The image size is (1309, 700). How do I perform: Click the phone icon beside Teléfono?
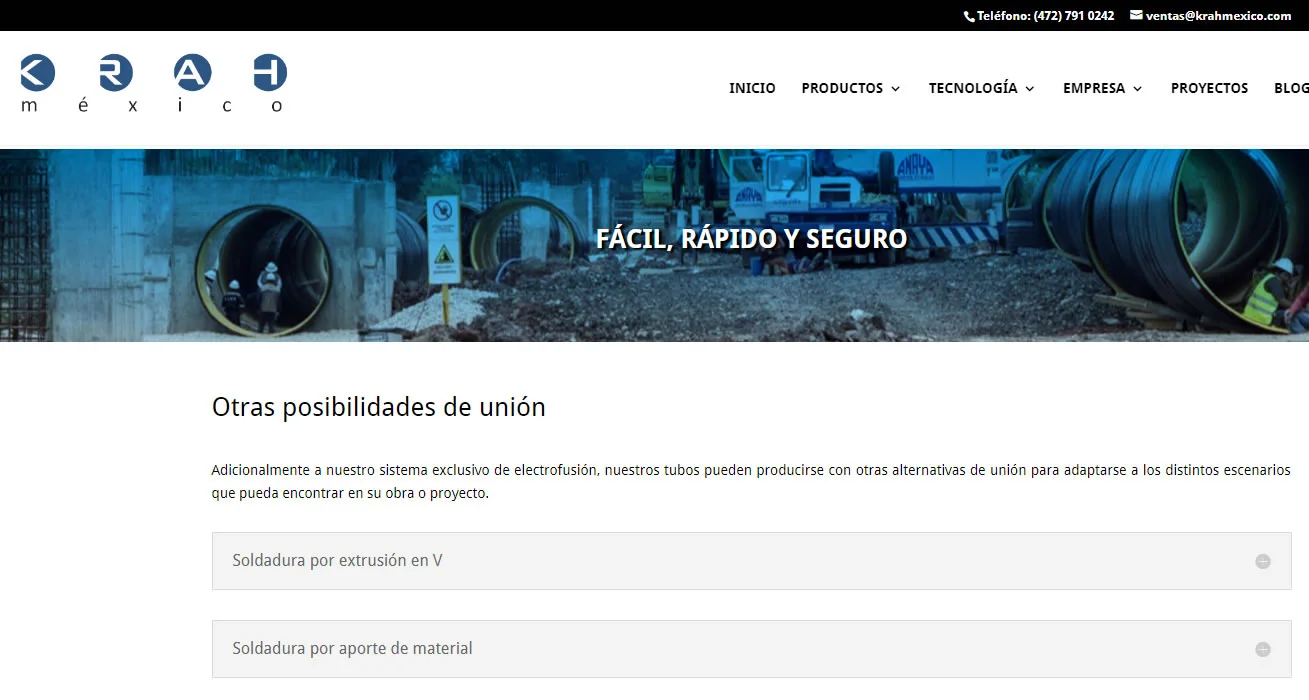(x=969, y=16)
